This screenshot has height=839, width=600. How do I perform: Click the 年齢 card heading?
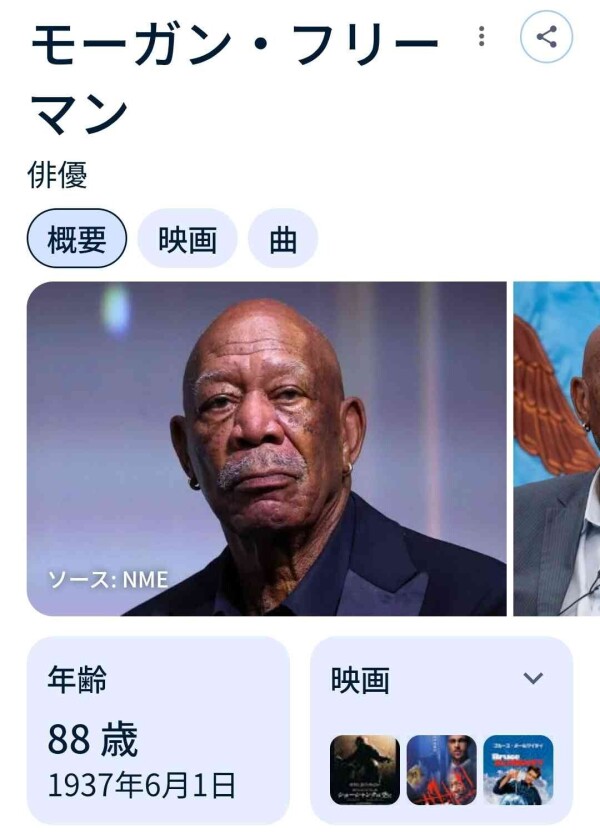[x=77, y=679]
